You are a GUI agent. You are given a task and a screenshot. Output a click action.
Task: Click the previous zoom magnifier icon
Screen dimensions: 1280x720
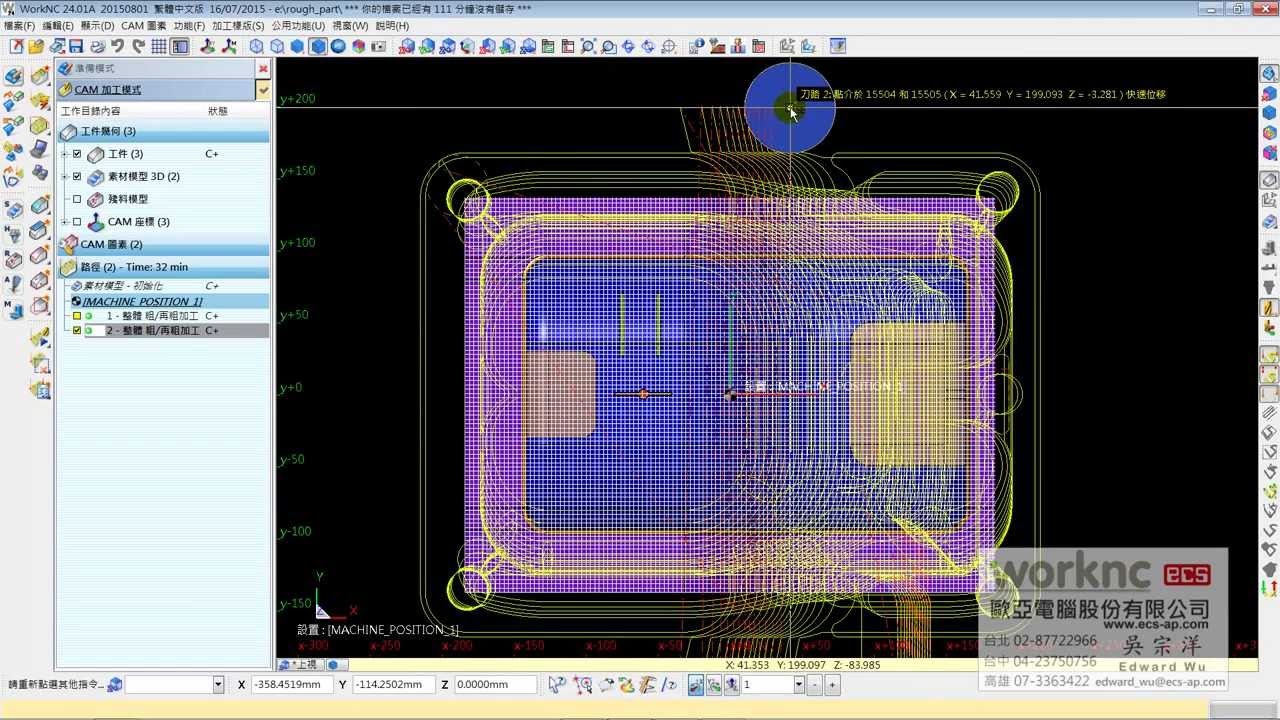pos(608,46)
